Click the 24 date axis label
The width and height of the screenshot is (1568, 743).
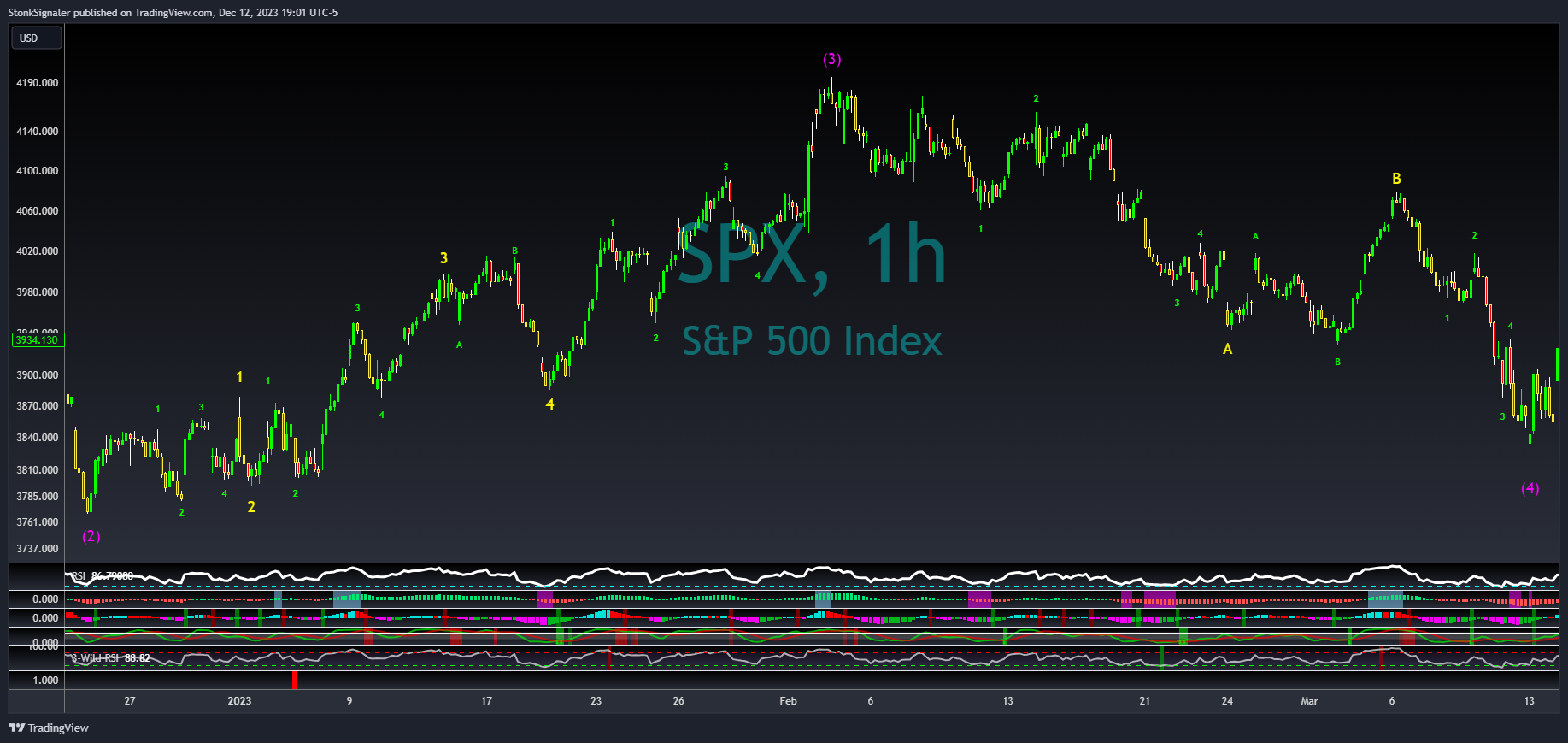point(1227,701)
